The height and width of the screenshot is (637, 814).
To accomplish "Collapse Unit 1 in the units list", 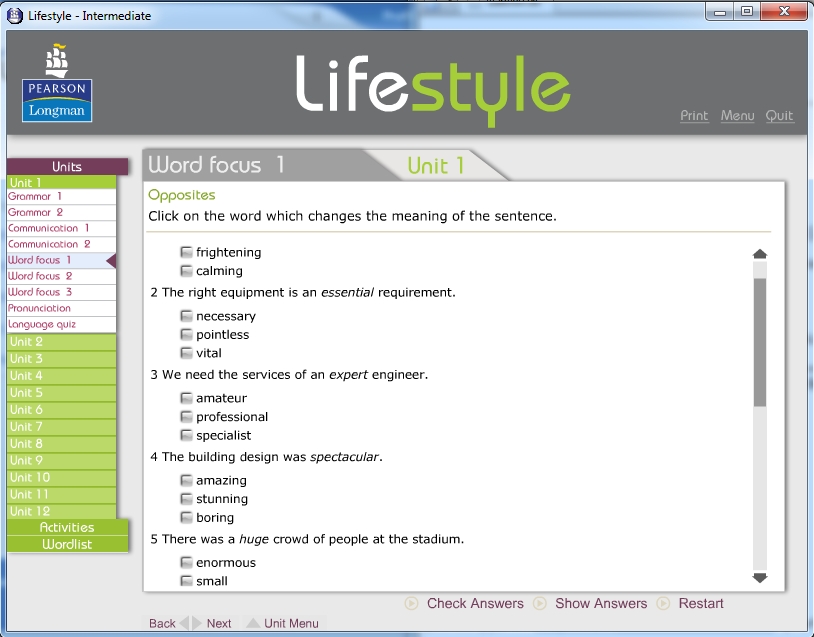I will 61,182.
